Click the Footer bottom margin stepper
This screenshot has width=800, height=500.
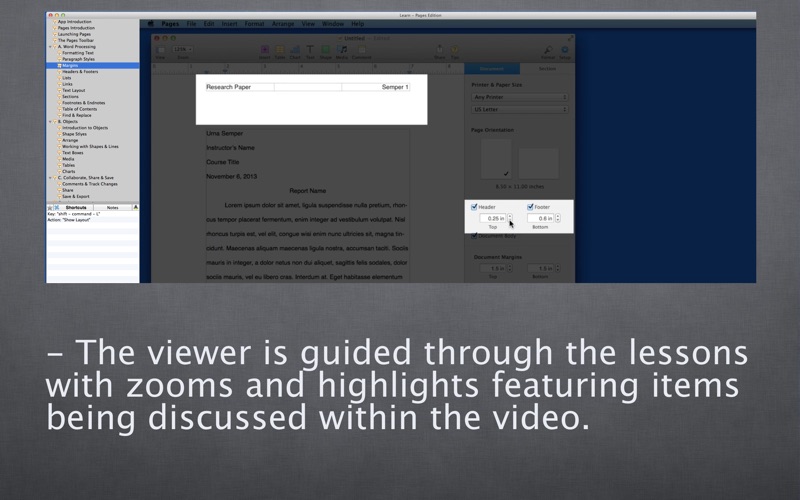558,218
